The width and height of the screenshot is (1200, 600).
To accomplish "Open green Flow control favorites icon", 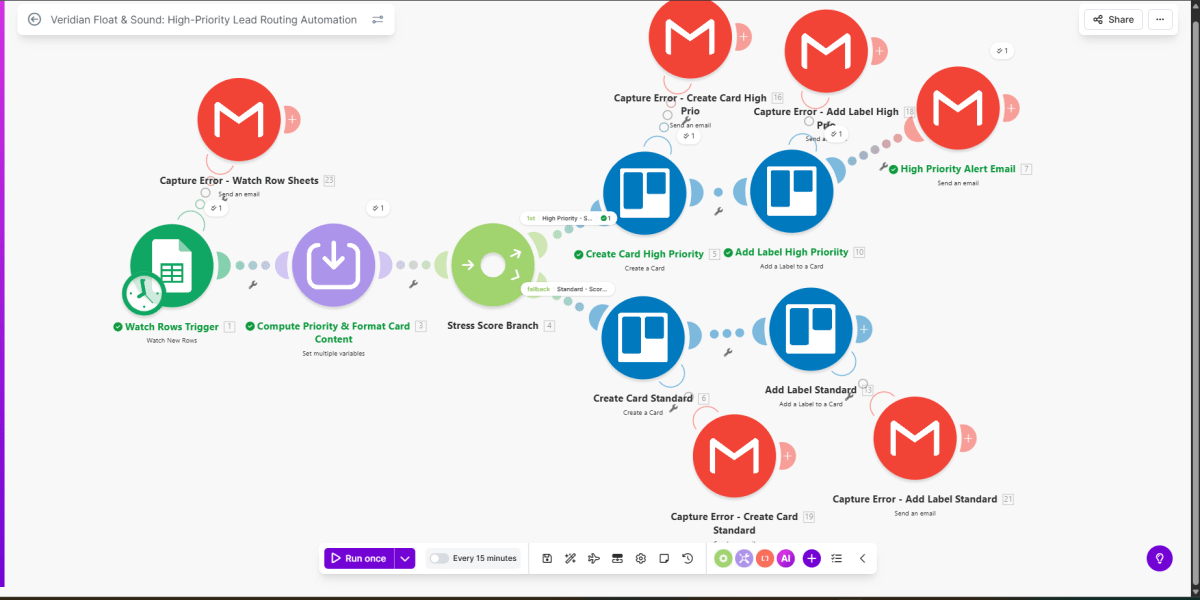I will coord(723,558).
